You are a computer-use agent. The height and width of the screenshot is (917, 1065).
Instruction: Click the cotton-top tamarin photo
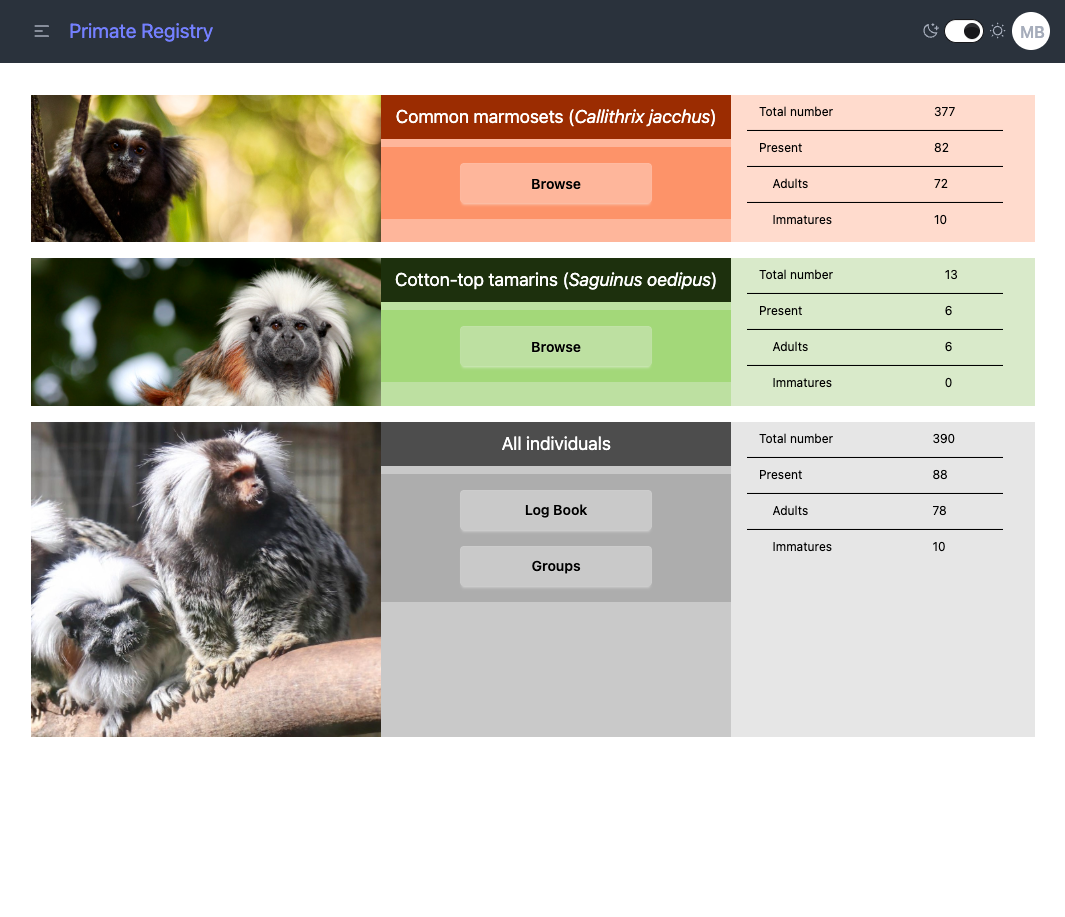pyautogui.click(x=205, y=331)
